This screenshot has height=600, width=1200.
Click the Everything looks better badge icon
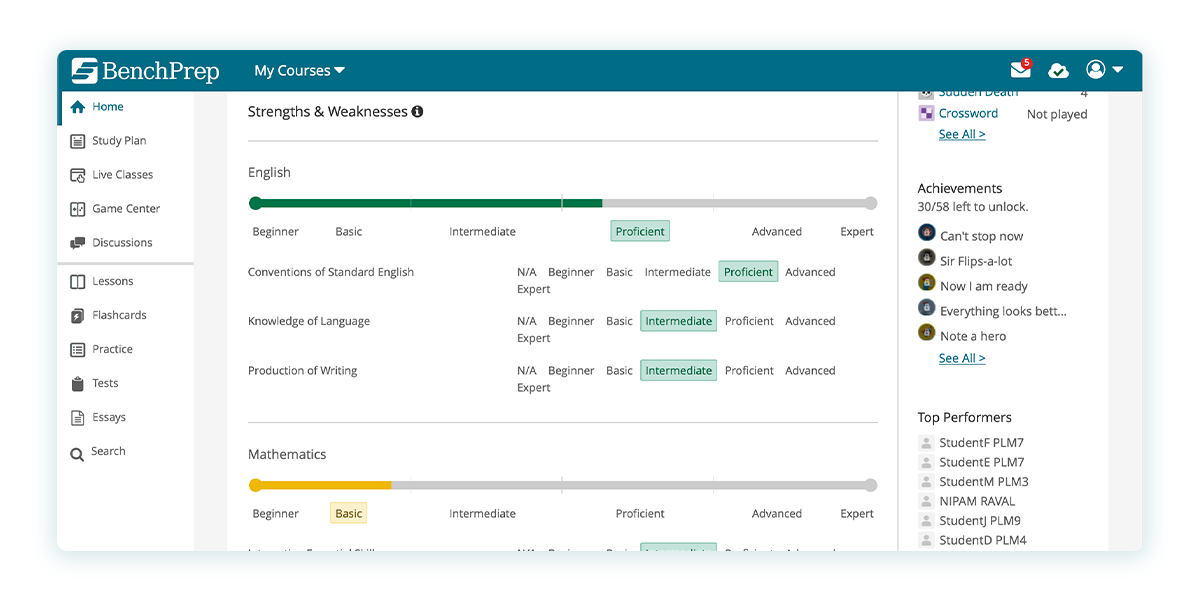(927, 308)
